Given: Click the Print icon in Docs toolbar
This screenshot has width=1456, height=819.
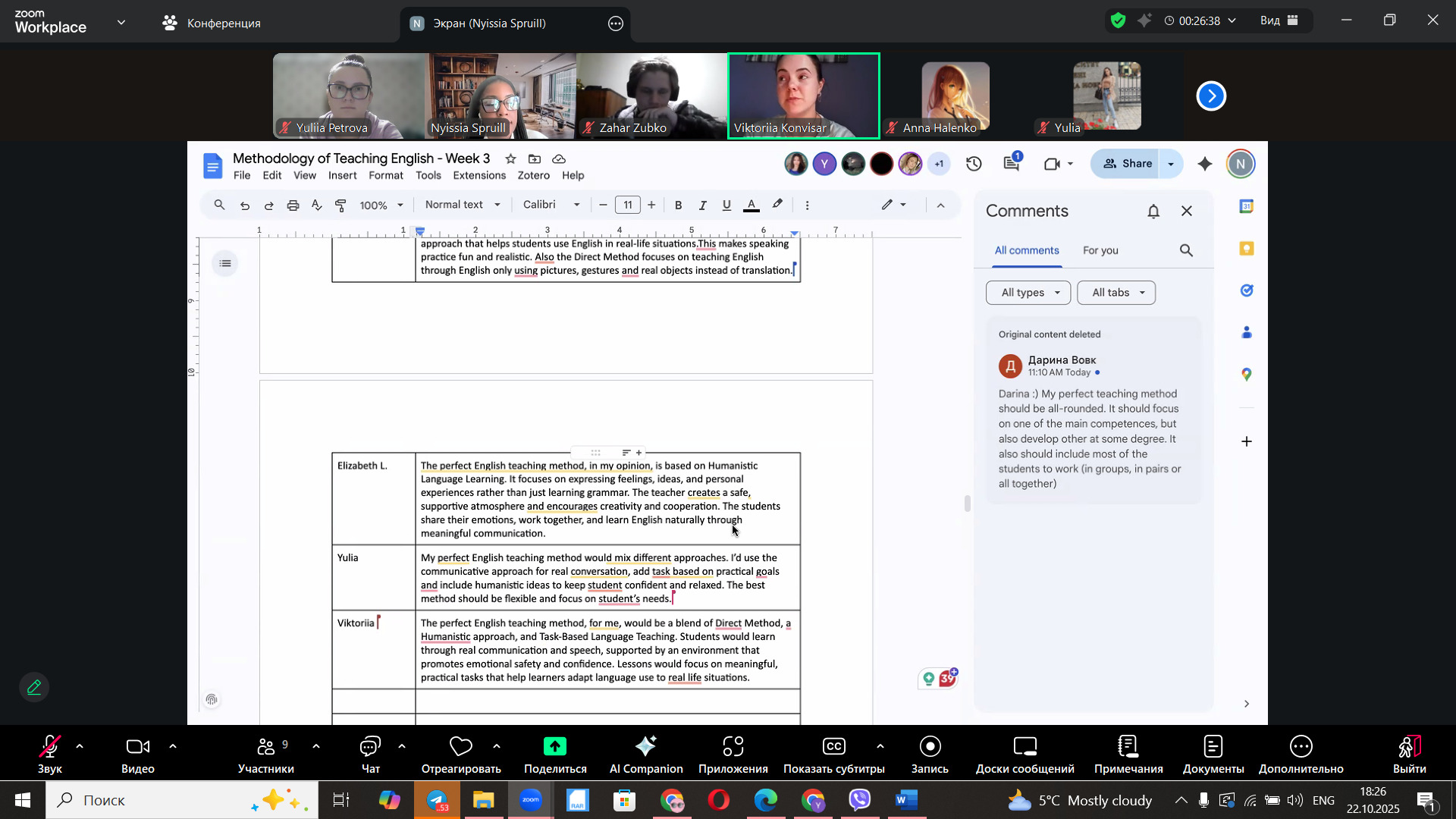Looking at the screenshot, I should point(293,206).
